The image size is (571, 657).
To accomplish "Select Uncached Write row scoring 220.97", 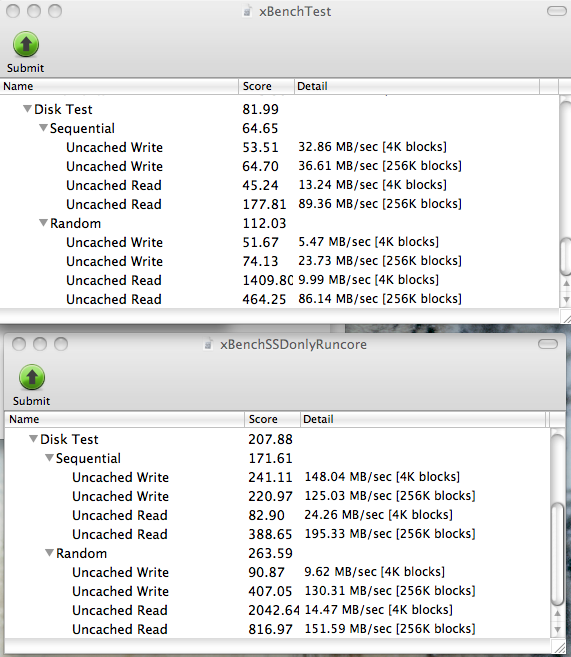I will click(277, 496).
